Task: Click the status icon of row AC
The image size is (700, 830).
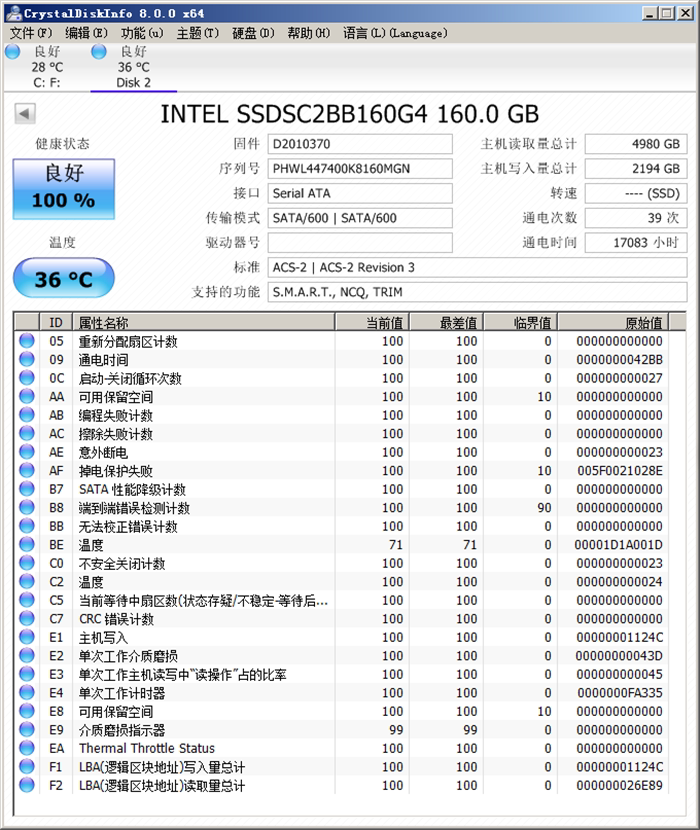Action: (27, 433)
